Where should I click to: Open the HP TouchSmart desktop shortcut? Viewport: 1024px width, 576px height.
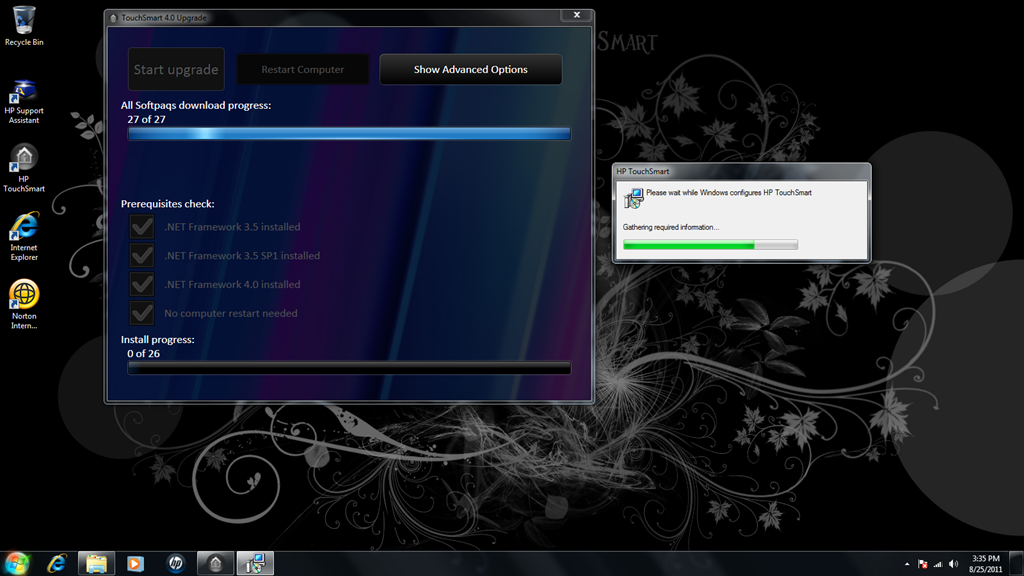click(x=24, y=168)
